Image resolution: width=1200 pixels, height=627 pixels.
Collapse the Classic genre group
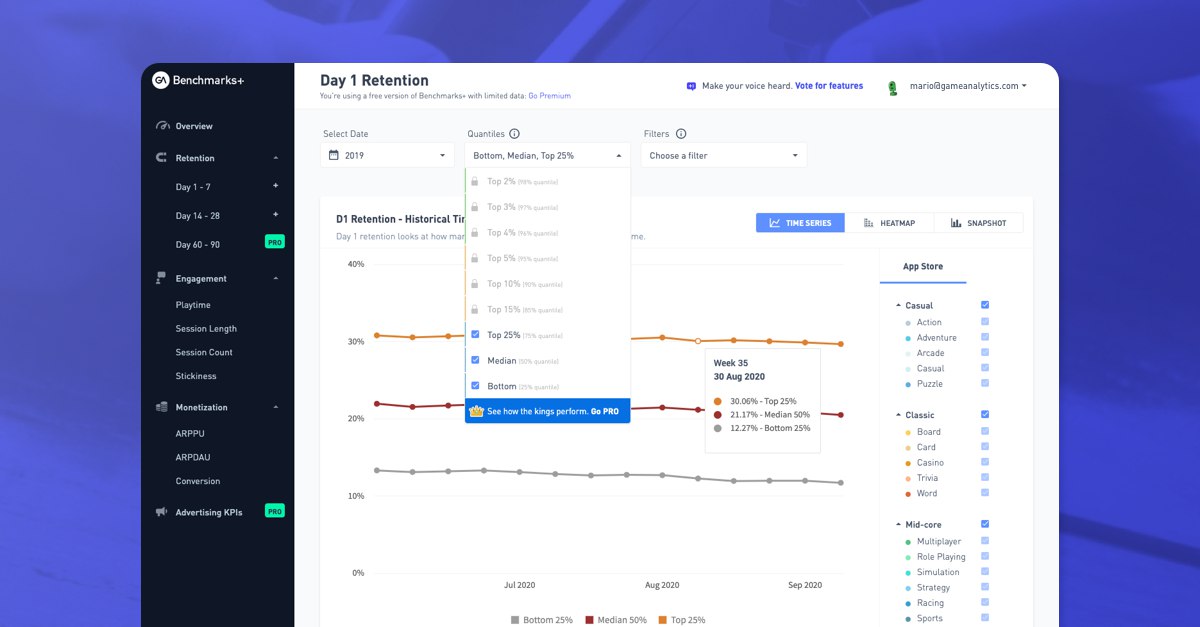pyautogui.click(x=898, y=415)
